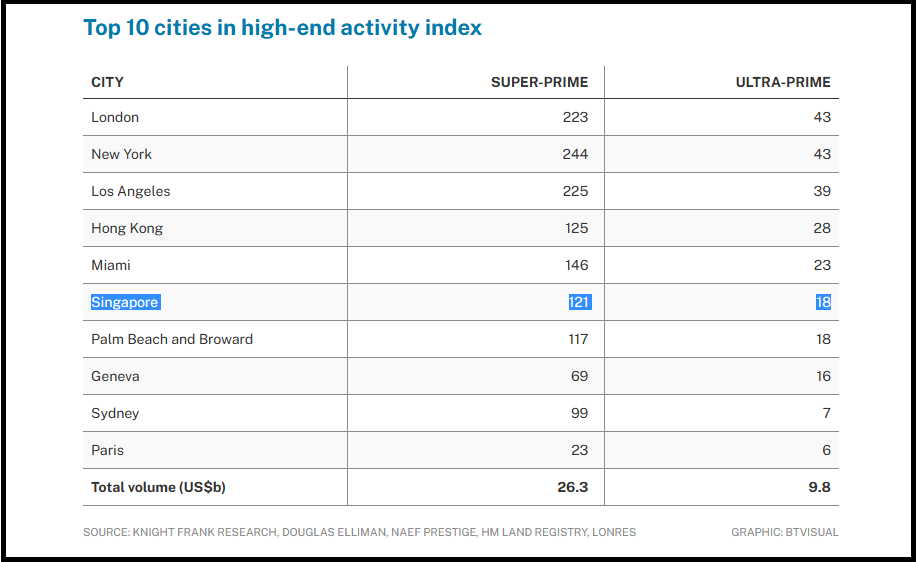The height and width of the screenshot is (562, 916).
Task: Click Singapore's highlighted ultra-prime value 18
Action: [x=822, y=302]
